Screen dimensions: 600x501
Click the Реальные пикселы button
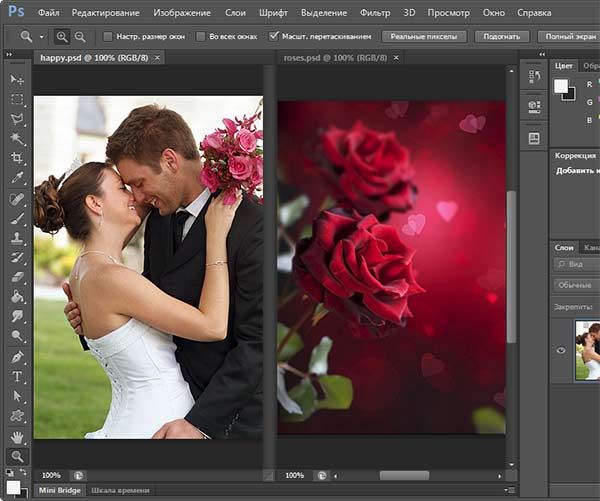pos(424,37)
